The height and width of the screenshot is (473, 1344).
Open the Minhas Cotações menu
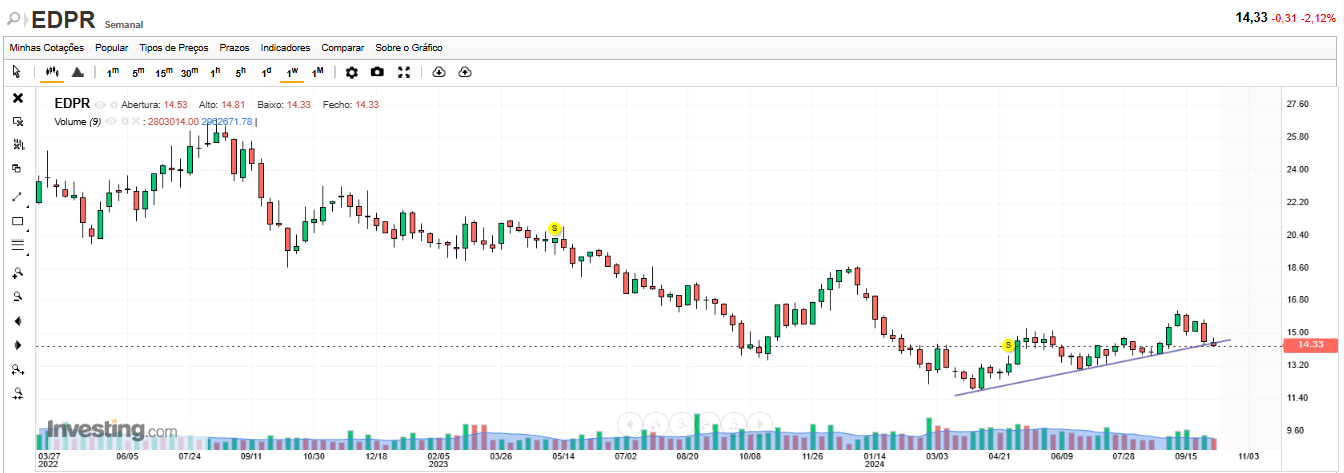point(47,47)
